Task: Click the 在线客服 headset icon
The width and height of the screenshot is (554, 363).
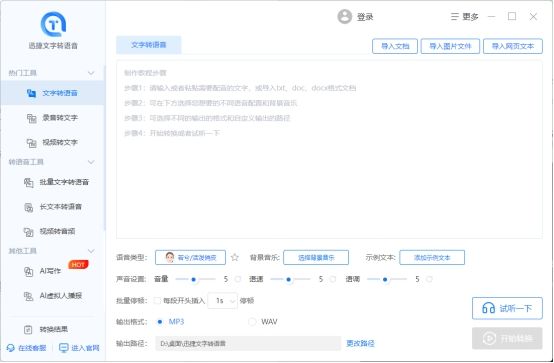Action: pos(11,348)
